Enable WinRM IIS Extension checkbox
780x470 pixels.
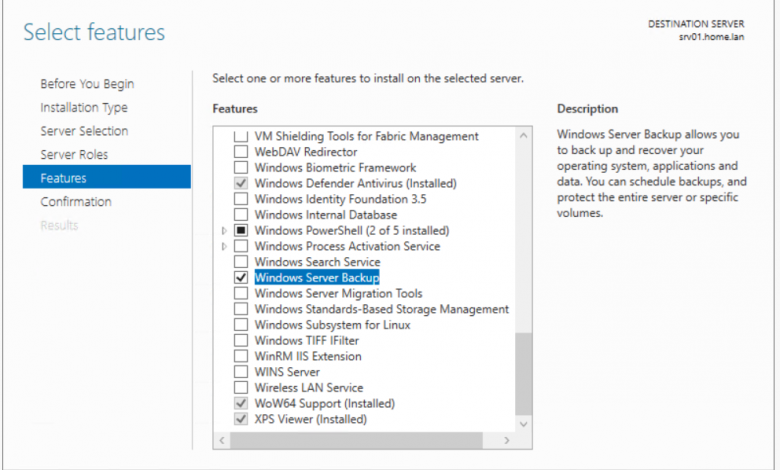coord(241,356)
